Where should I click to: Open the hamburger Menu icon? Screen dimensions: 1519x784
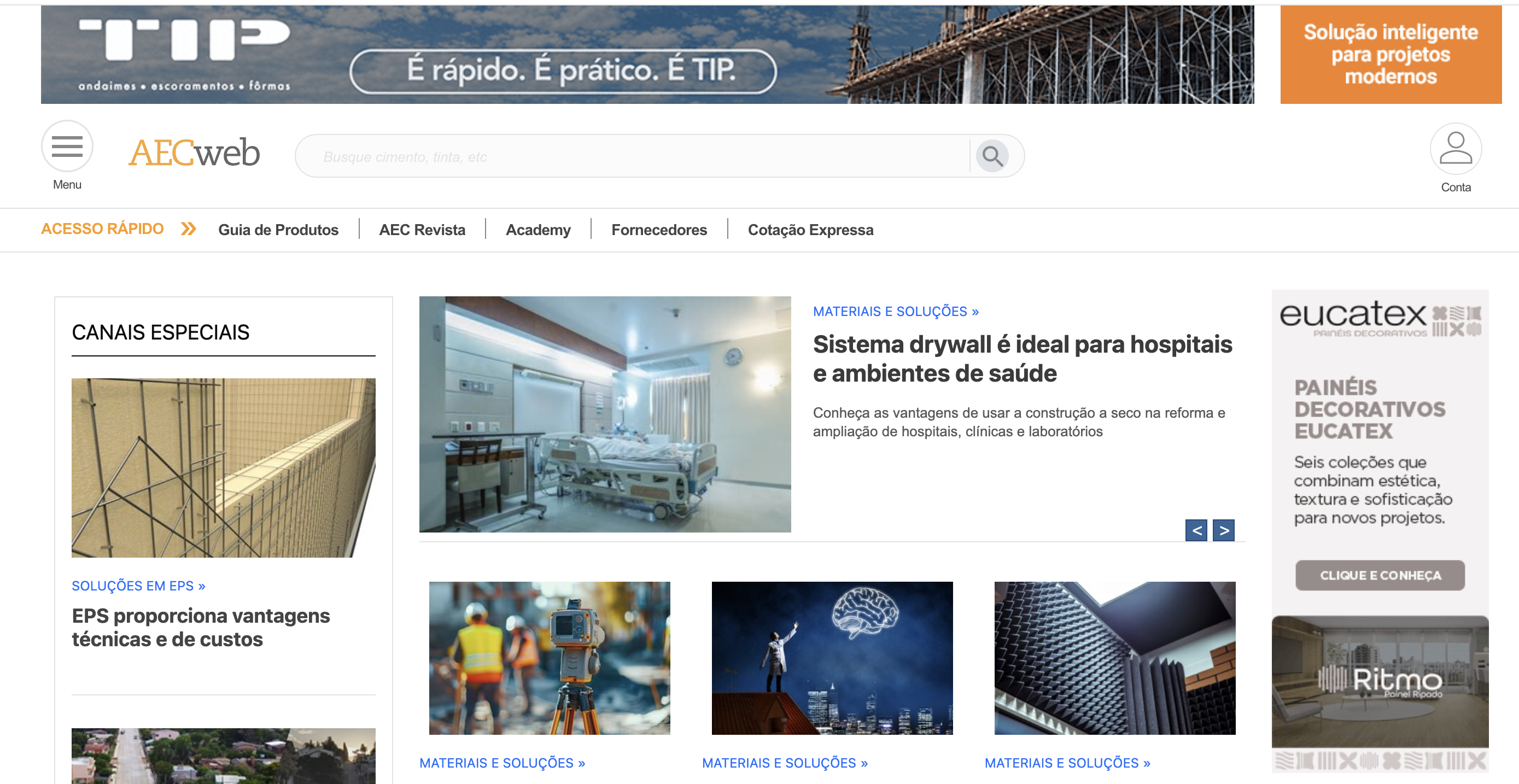point(67,146)
